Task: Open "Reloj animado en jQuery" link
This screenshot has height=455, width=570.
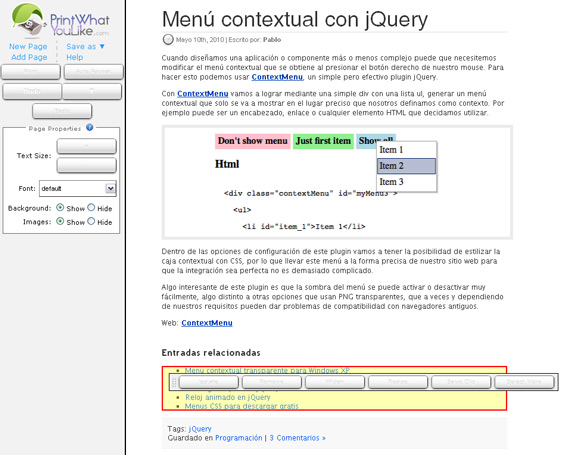Action: 228,397
